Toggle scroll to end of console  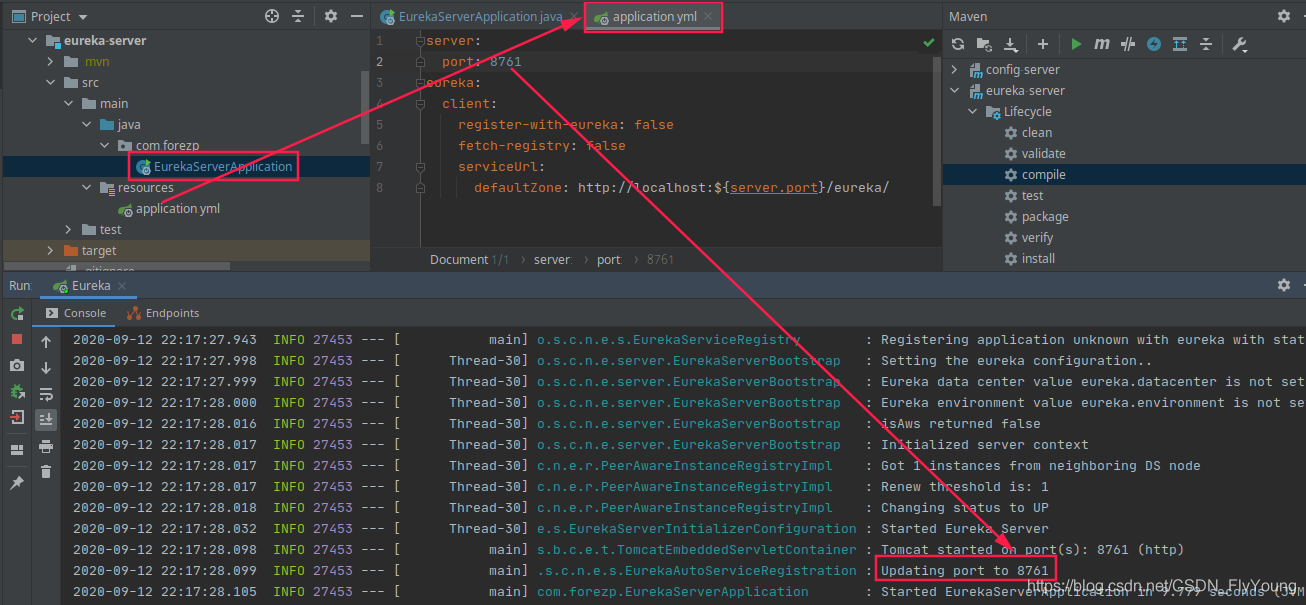(x=46, y=420)
